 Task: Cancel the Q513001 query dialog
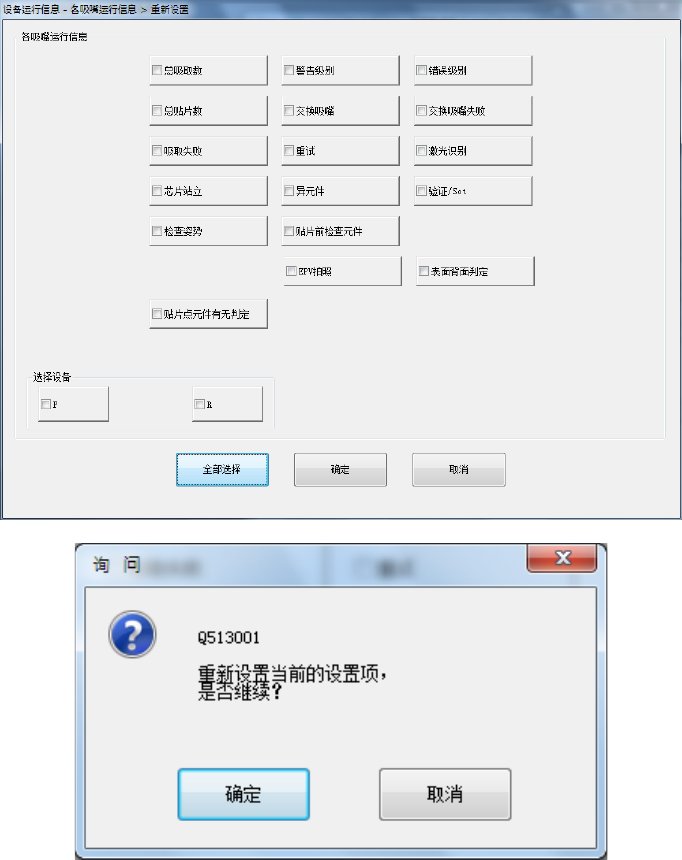click(445, 794)
